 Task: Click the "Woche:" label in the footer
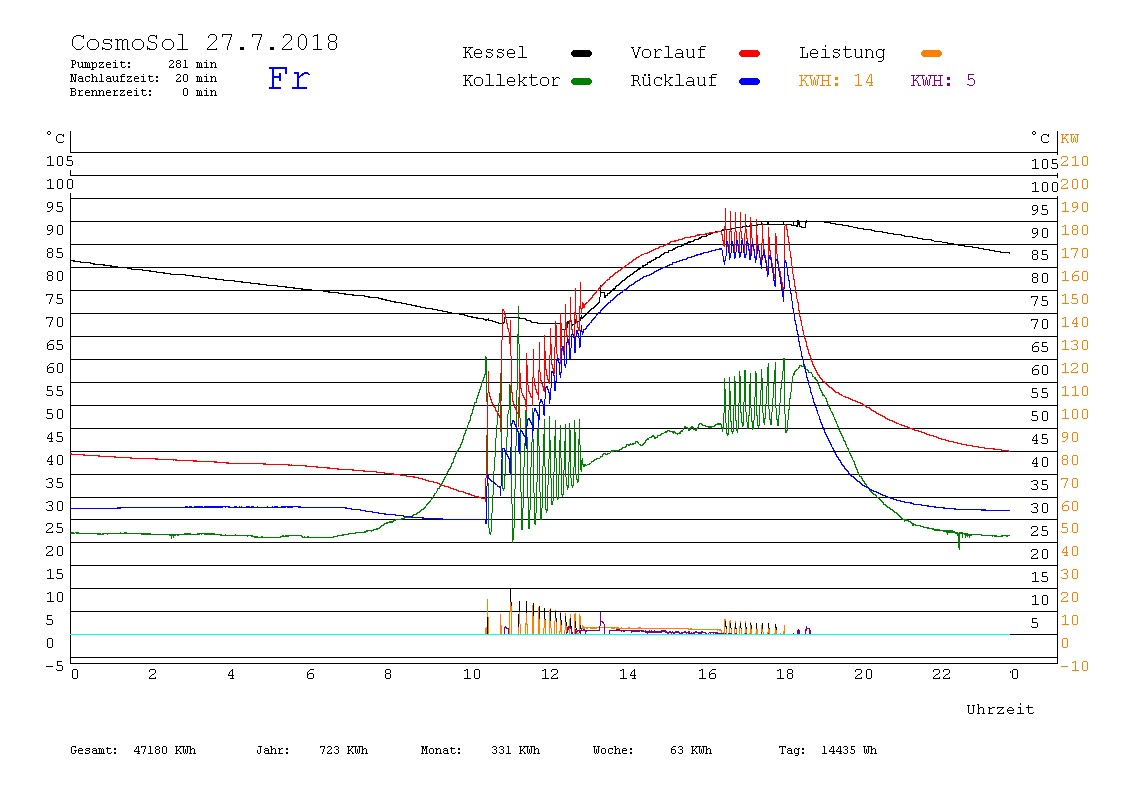click(x=613, y=750)
